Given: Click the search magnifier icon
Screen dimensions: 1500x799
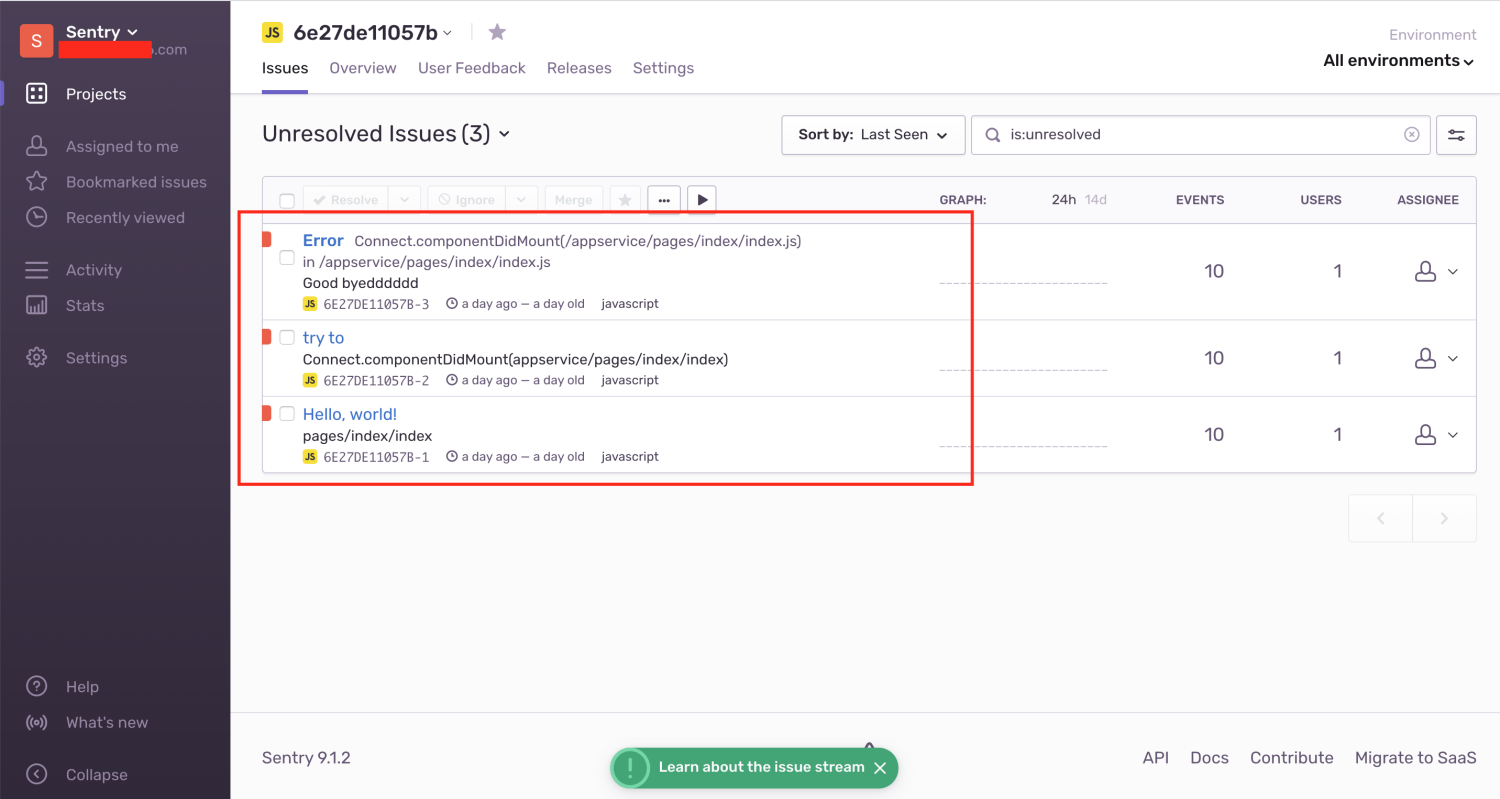Looking at the screenshot, I should [x=992, y=135].
